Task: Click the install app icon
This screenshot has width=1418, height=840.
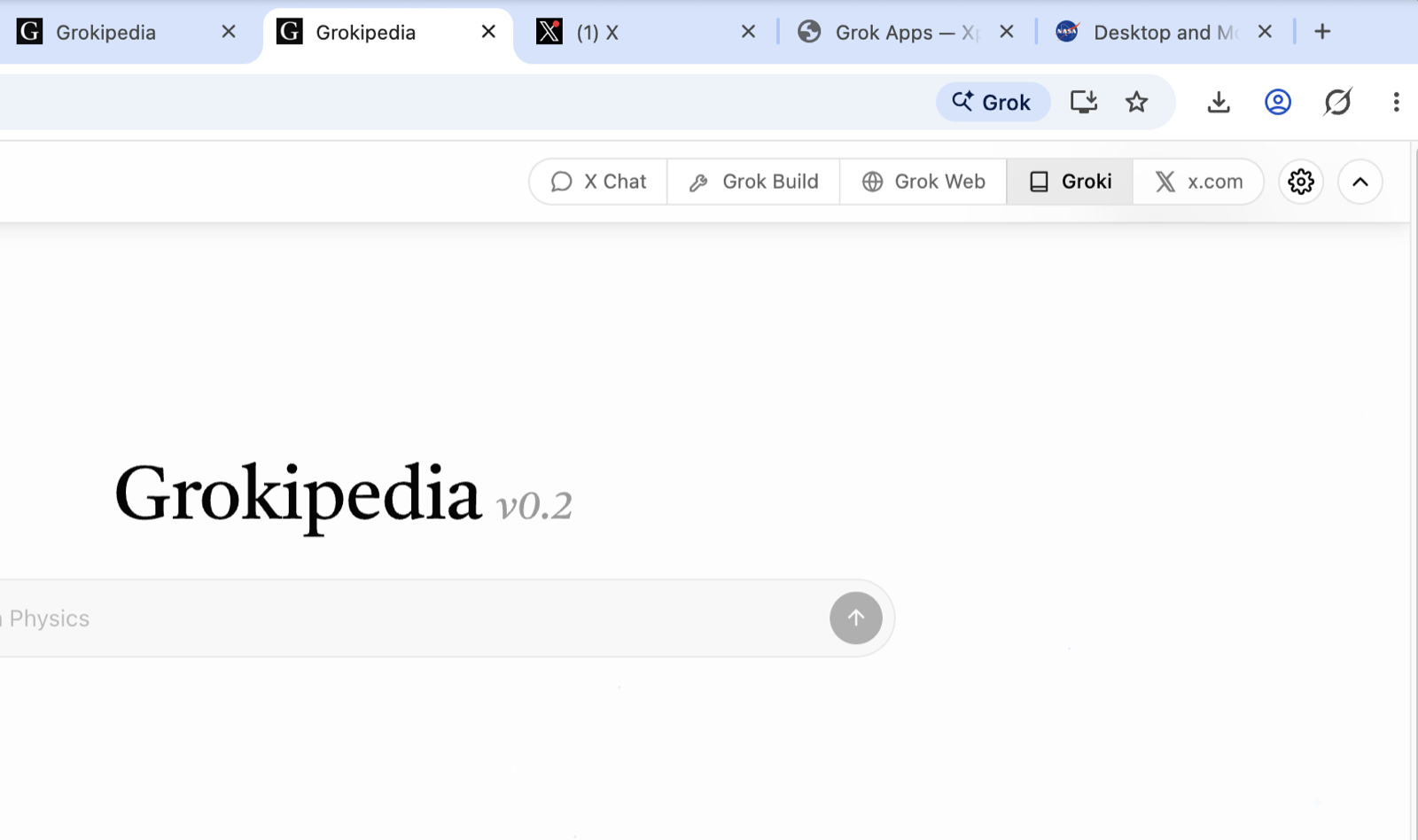Action: coord(1084,102)
